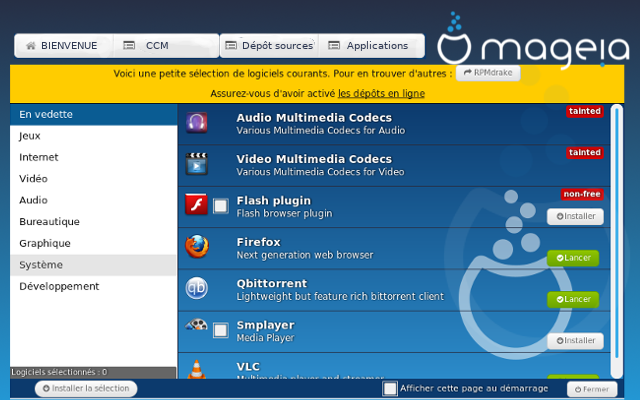Follow the 'les dépôts en ligne' link
Image resolution: width=640 pixels, height=400 pixels.
click(x=381, y=93)
